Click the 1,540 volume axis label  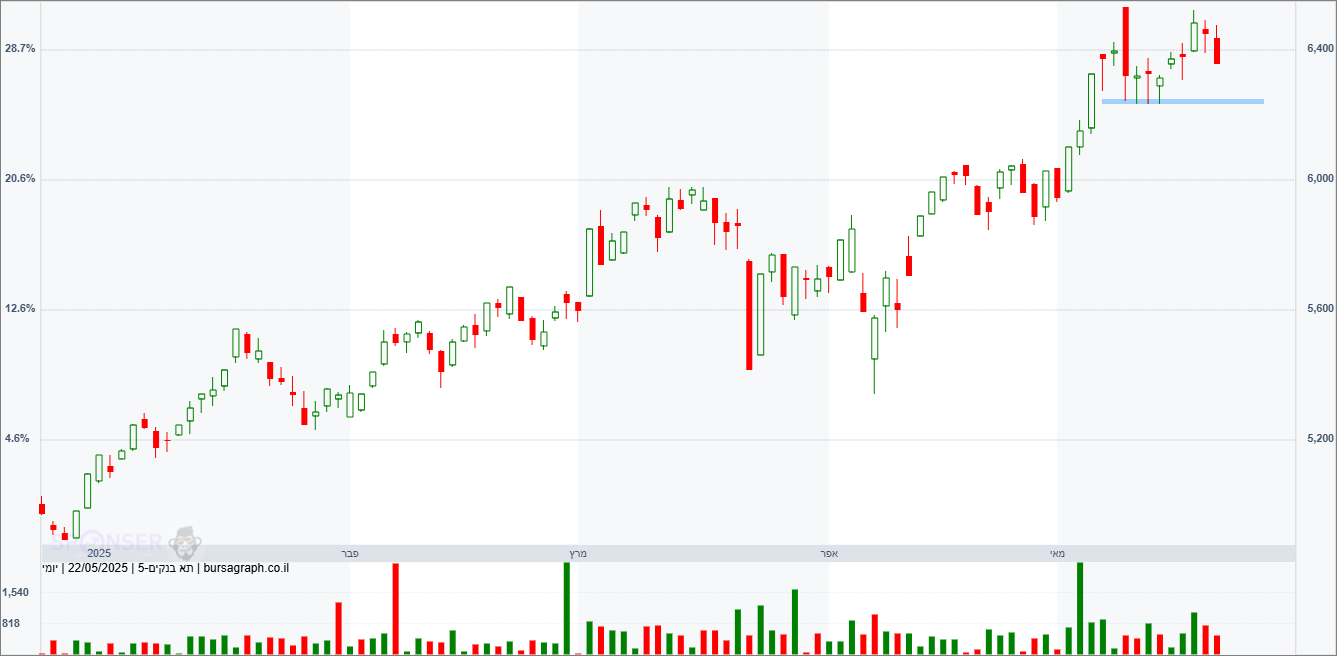16,592
